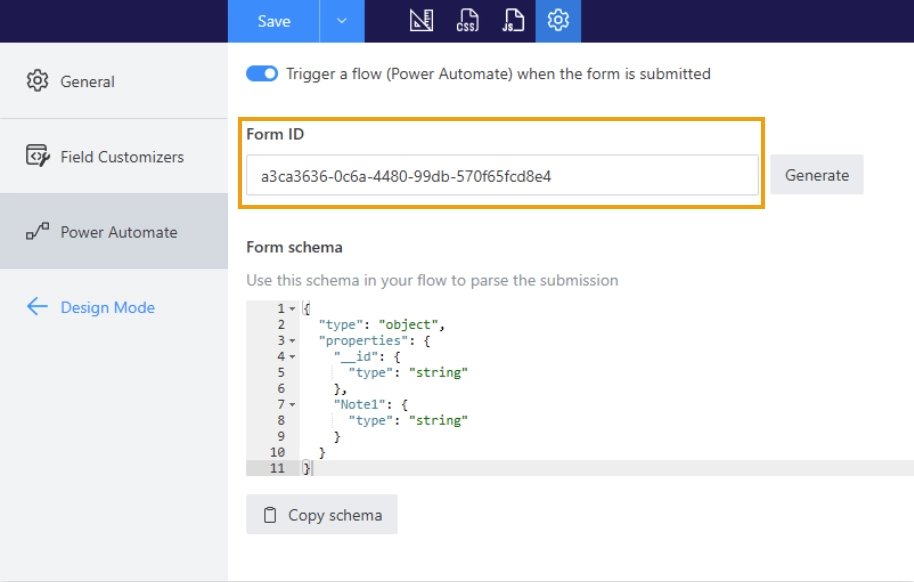The width and height of the screenshot is (914, 582).
Task: Click the "Note1" key in schema editor
Action: click(359, 404)
